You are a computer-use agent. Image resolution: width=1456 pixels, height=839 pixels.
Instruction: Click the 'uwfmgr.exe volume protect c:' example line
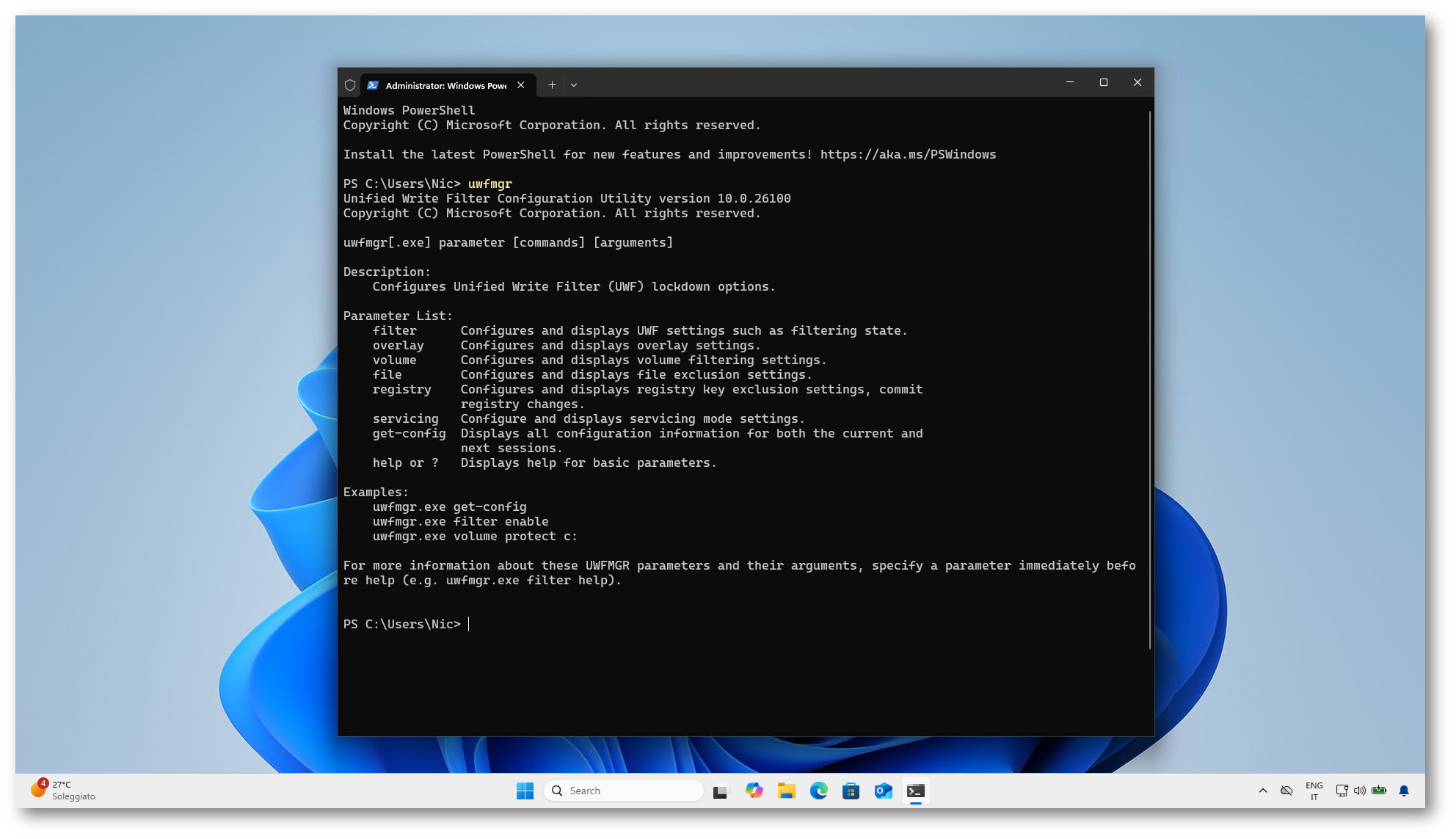pos(475,537)
